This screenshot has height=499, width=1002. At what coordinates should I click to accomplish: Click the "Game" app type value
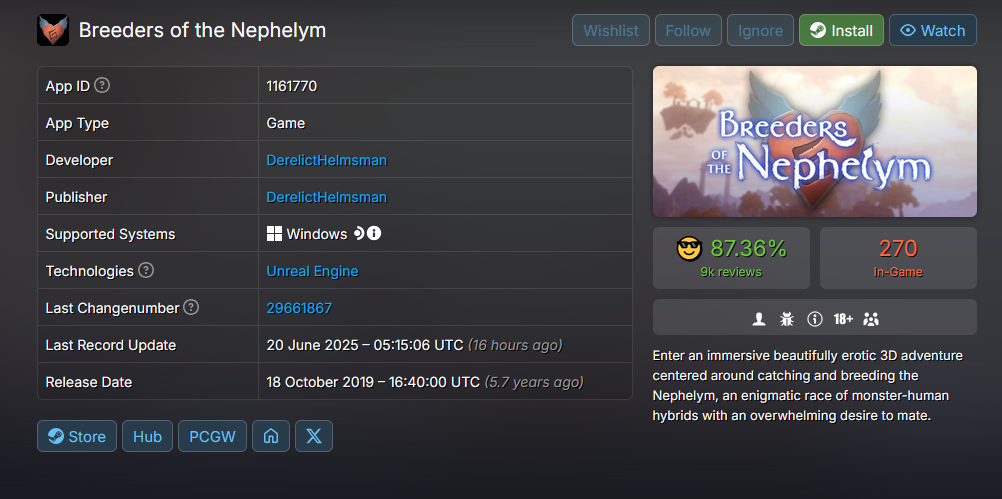coord(286,123)
